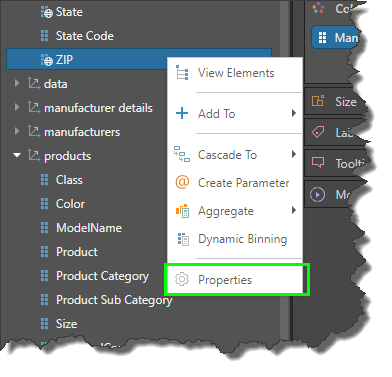Select the Product Category column
Screen dimensions: 392x377
click(102, 276)
